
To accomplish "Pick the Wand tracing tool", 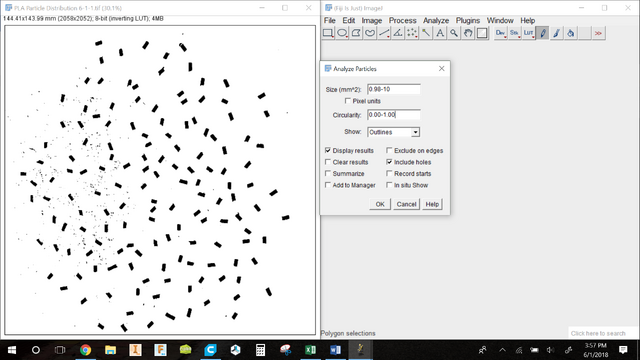I will point(426,33).
